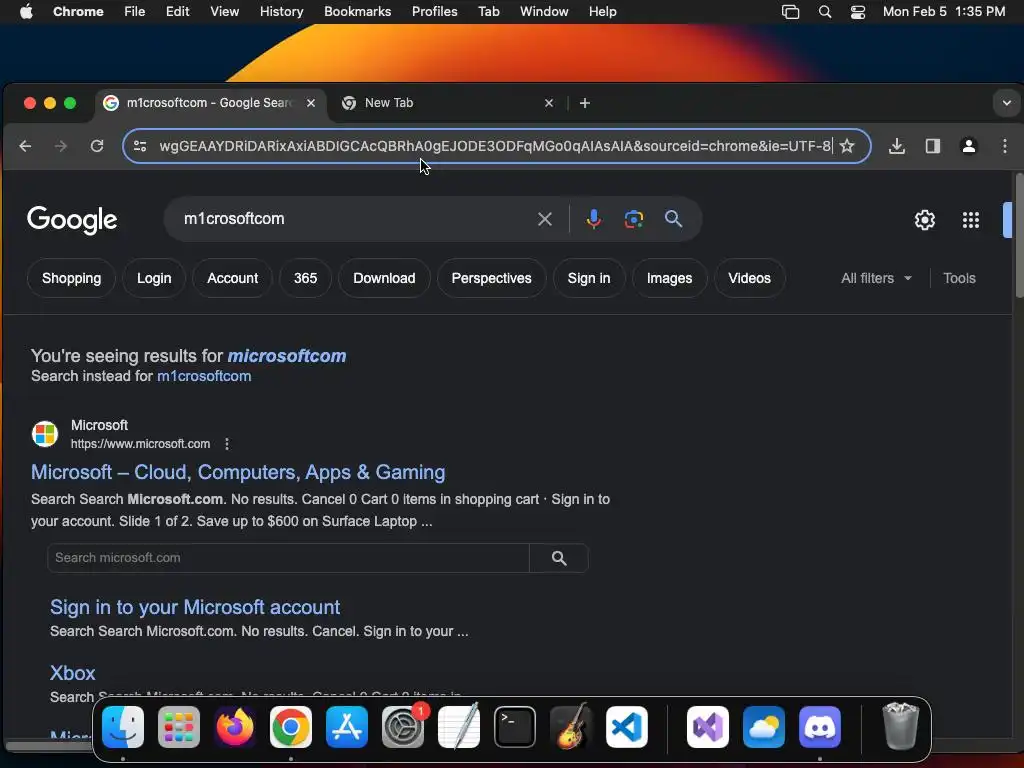Viewport: 1024px width, 768px height.
Task: Open Discord from the dock
Action: [820, 727]
